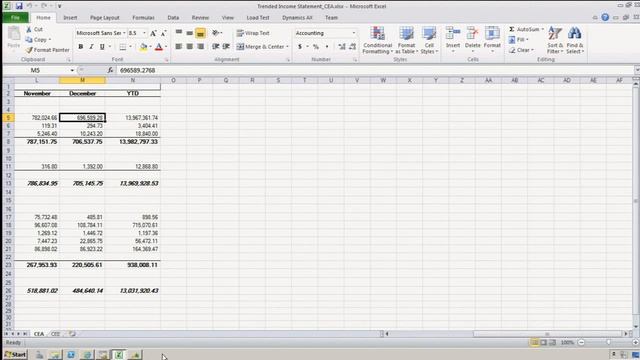The image size is (640, 360).
Task: Click the Borders icon
Action: pos(122,47)
